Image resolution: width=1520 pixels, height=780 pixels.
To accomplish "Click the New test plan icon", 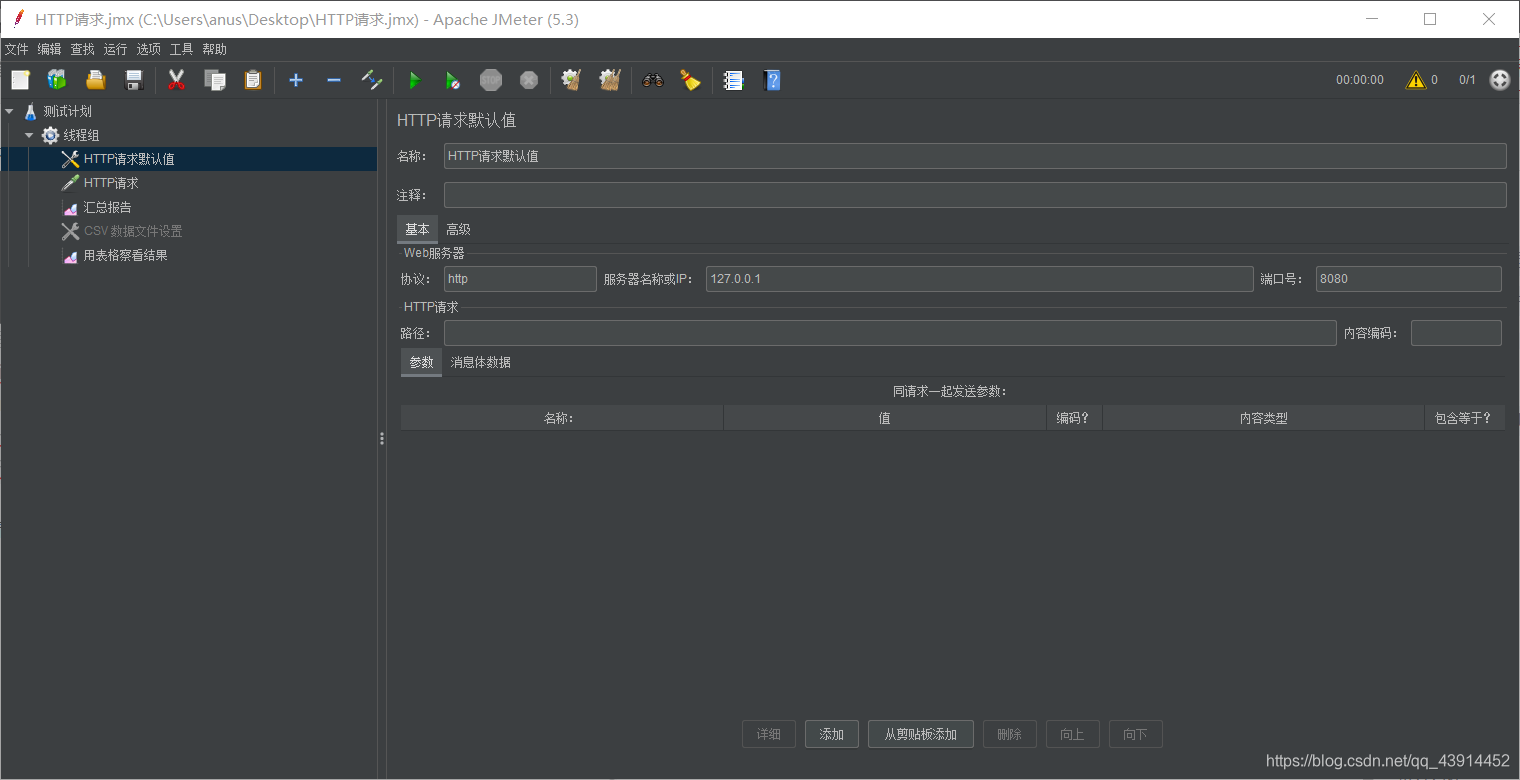I will tap(20, 80).
